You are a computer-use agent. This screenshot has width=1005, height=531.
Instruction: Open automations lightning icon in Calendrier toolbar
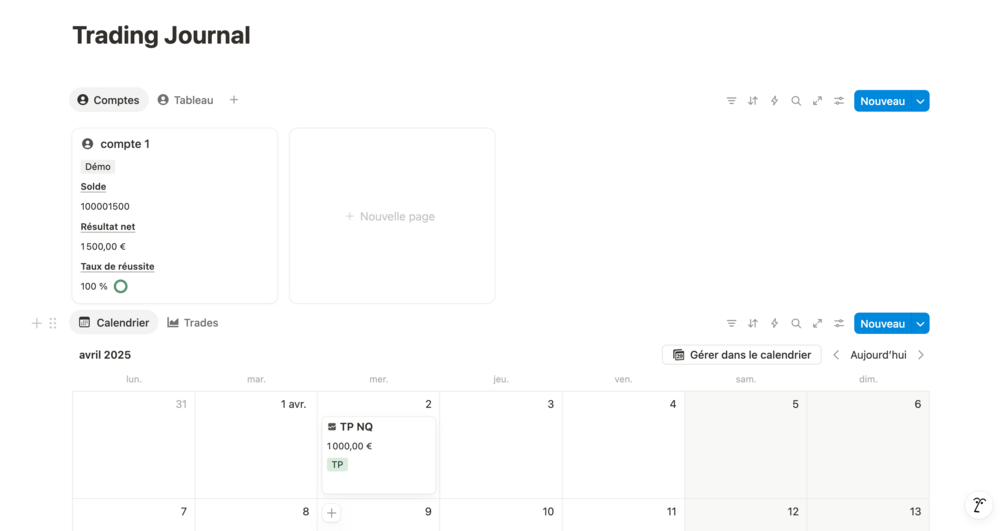pyautogui.click(x=774, y=323)
